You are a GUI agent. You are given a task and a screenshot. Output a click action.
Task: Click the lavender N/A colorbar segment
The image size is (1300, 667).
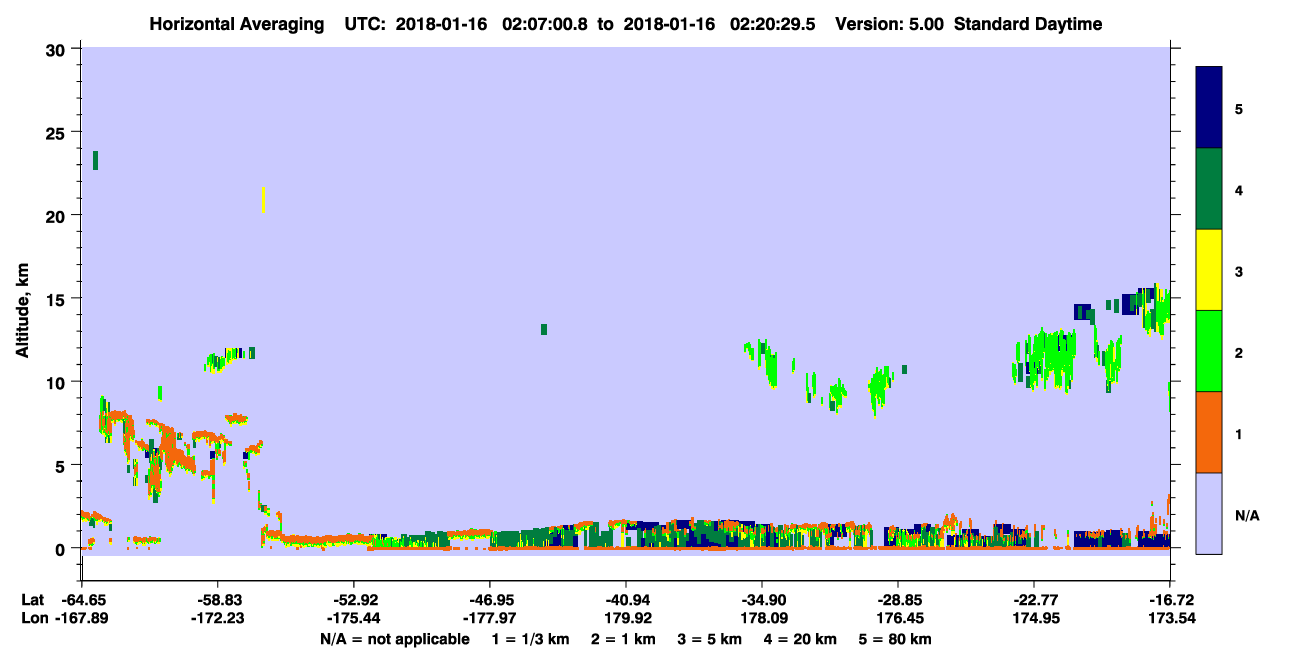pos(1209,512)
